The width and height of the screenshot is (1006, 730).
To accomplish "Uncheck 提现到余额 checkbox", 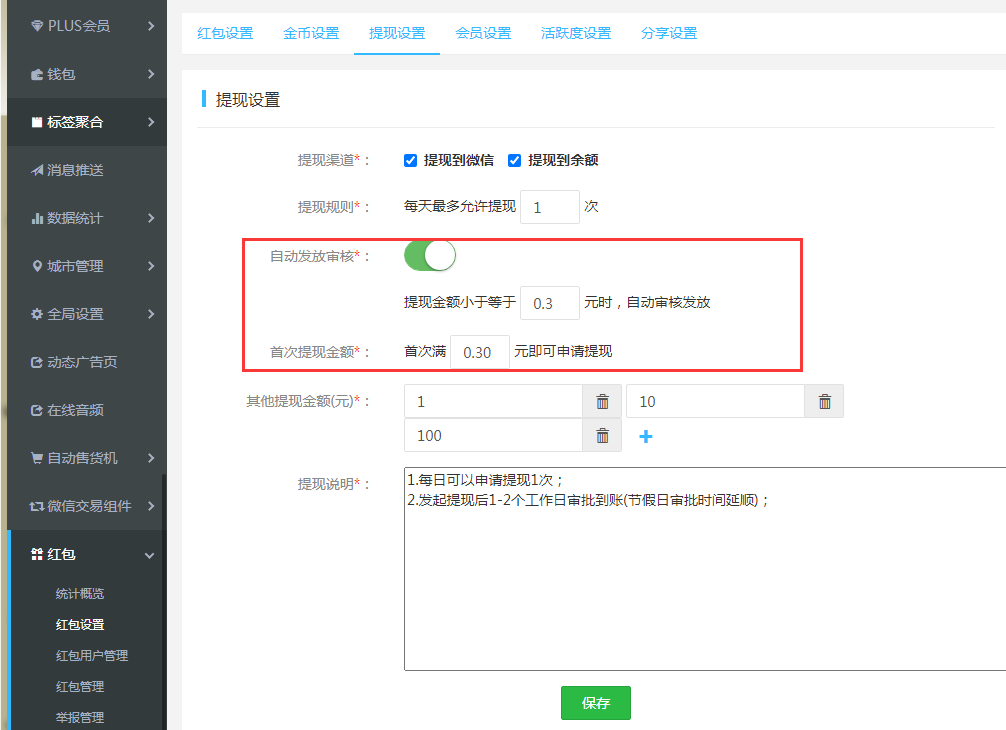I will point(515,160).
